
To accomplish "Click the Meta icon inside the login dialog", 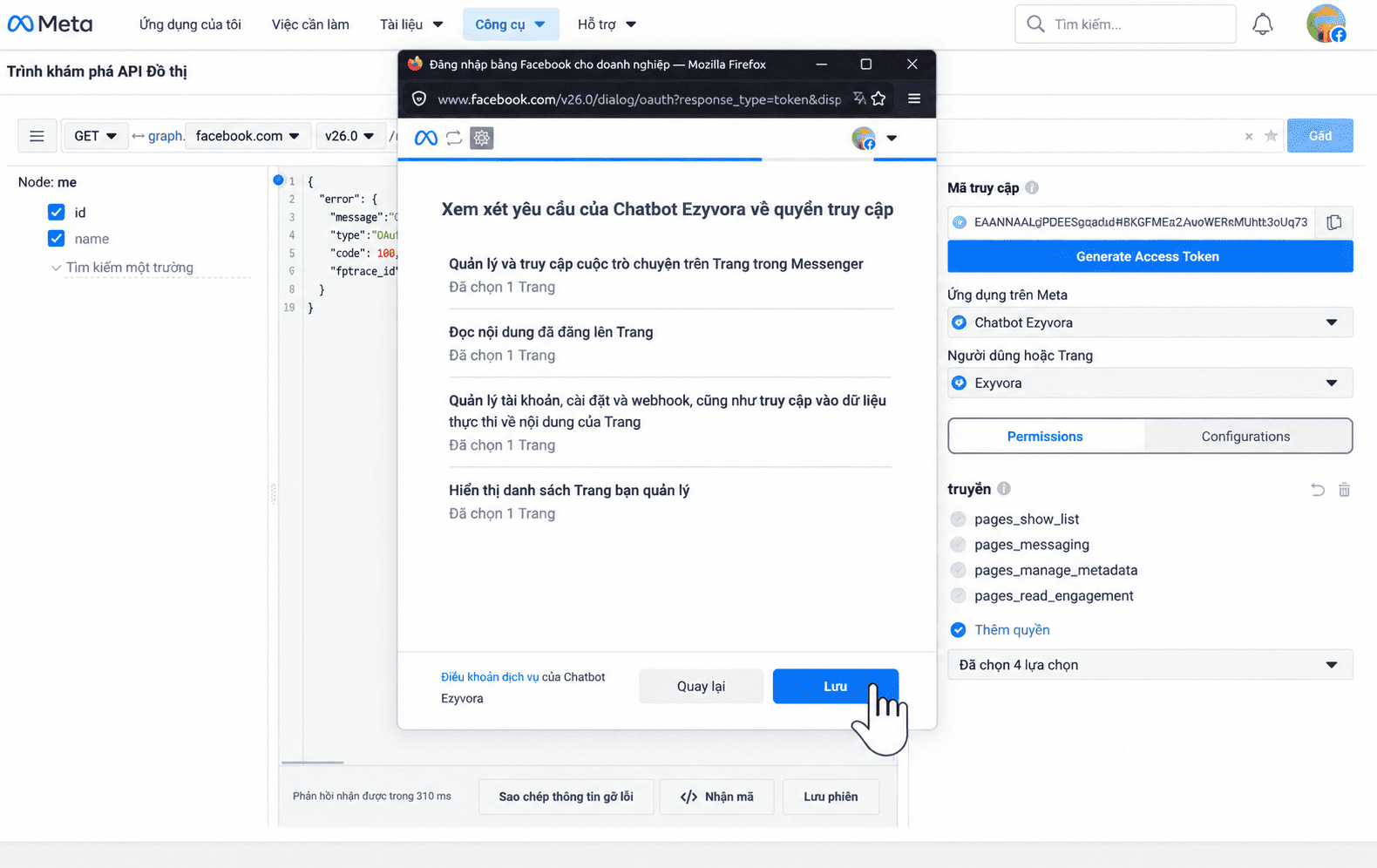I will click(426, 138).
